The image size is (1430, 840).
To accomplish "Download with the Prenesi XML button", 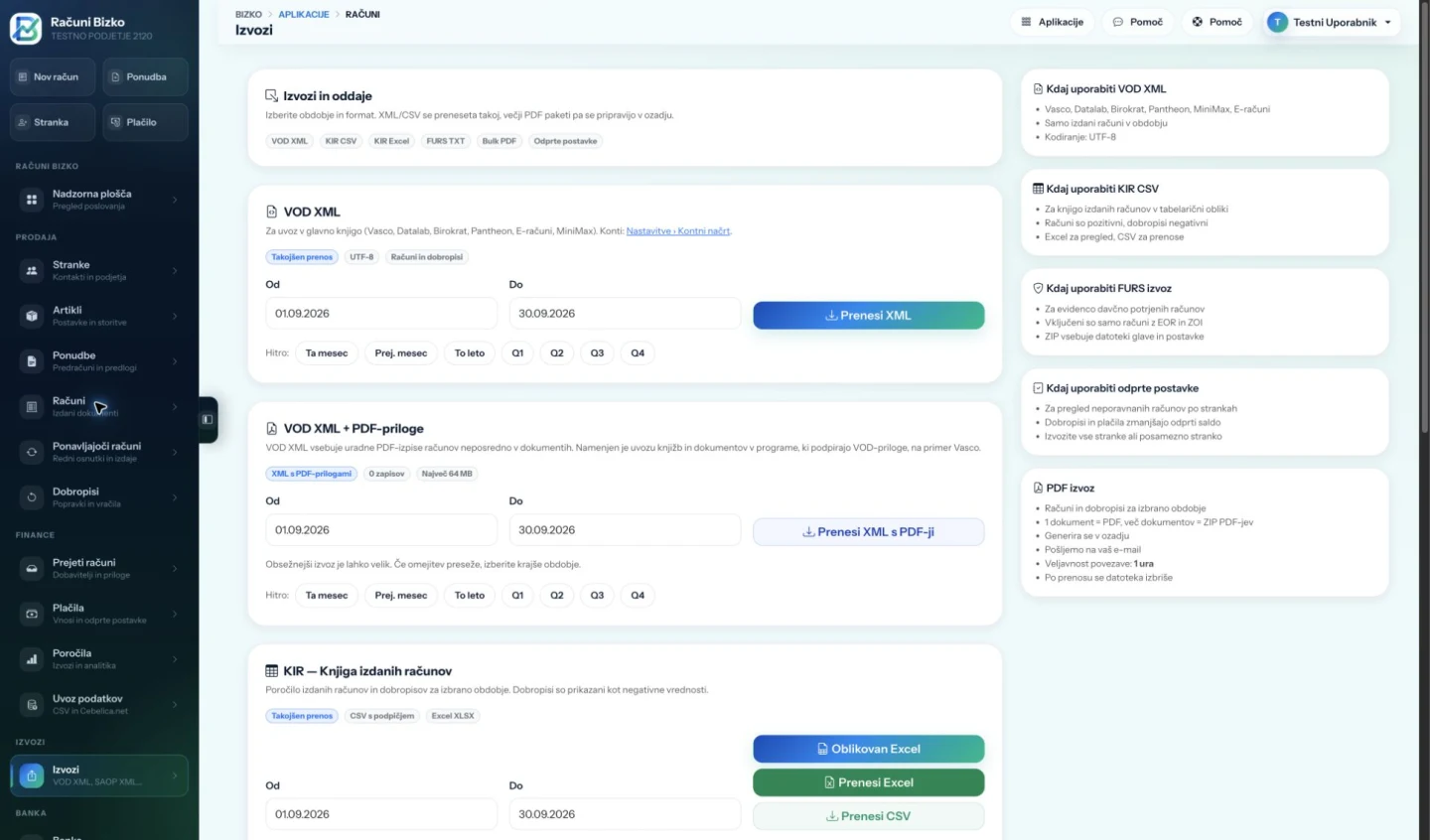I will (x=869, y=315).
